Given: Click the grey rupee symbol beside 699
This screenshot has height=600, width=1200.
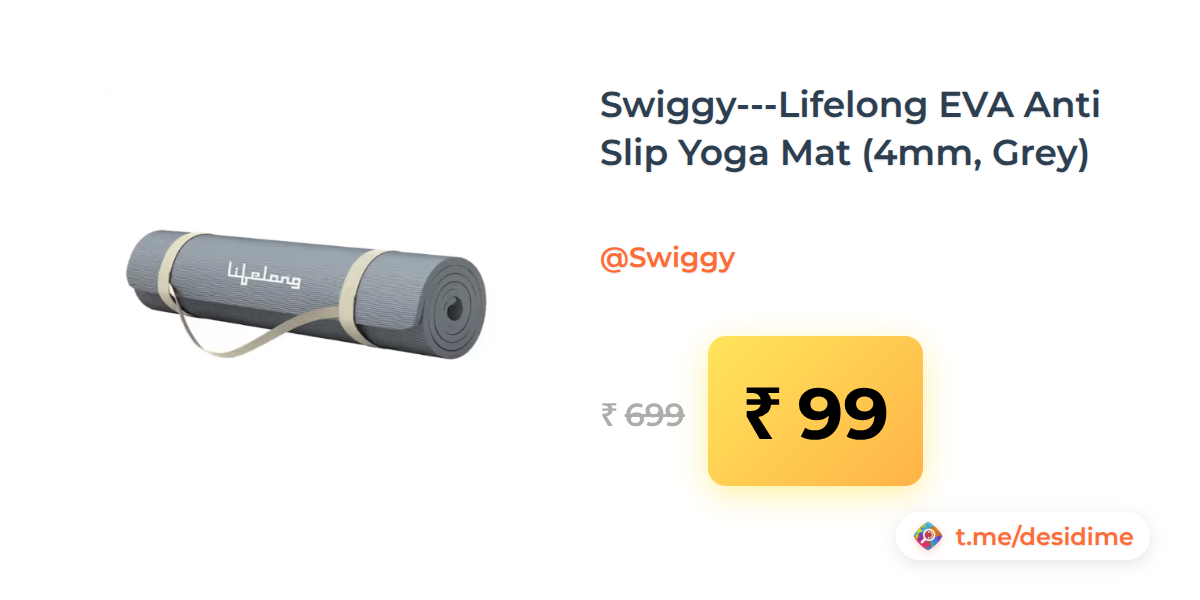Looking at the screenshot, I should [x=609, y=414].
